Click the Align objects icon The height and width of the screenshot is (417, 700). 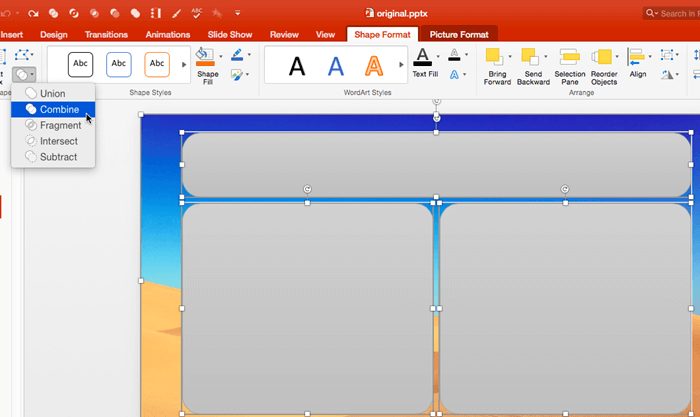[x=636, y=56]
